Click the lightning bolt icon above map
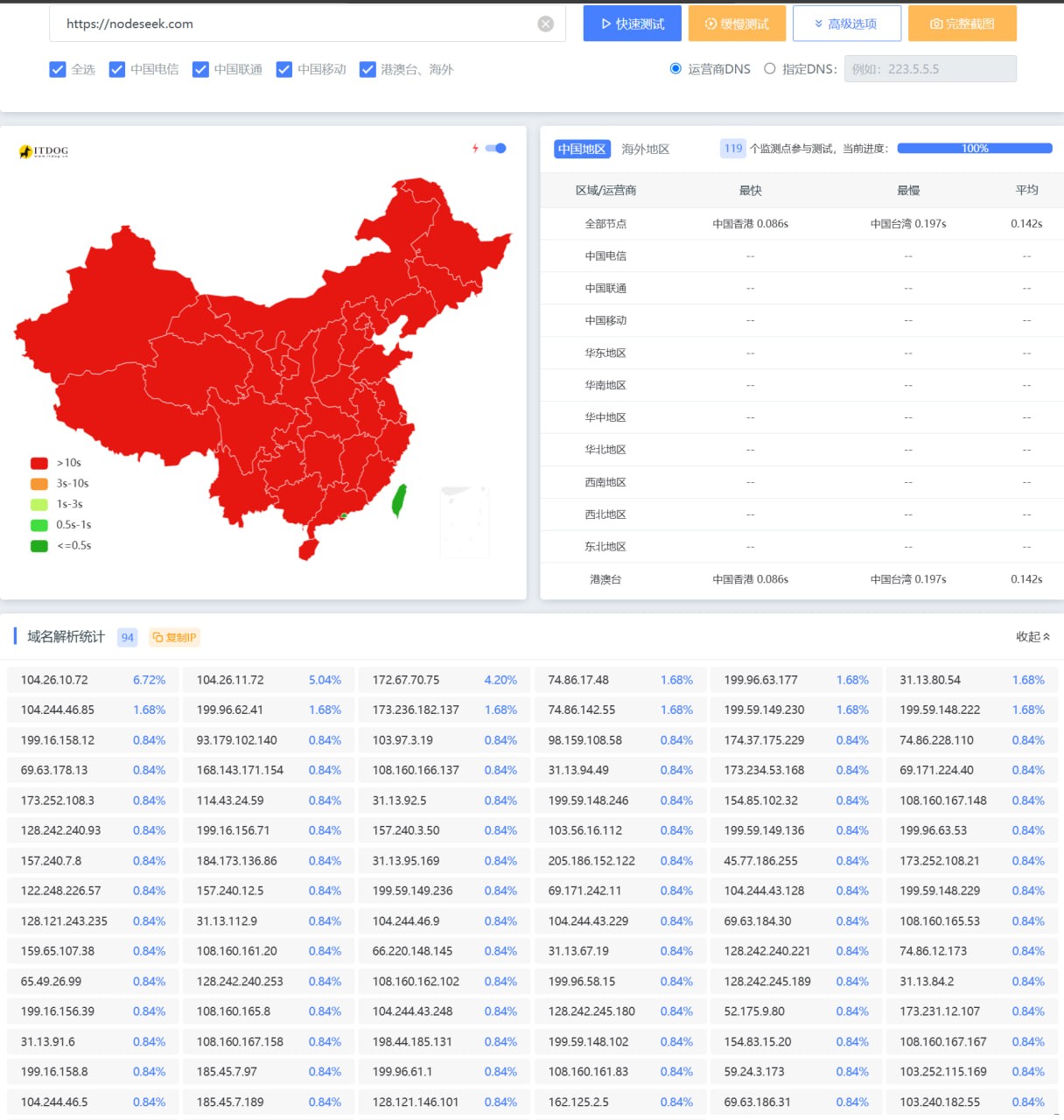The height and width of the screenshot is (1120, 1064). pos(475,149)
